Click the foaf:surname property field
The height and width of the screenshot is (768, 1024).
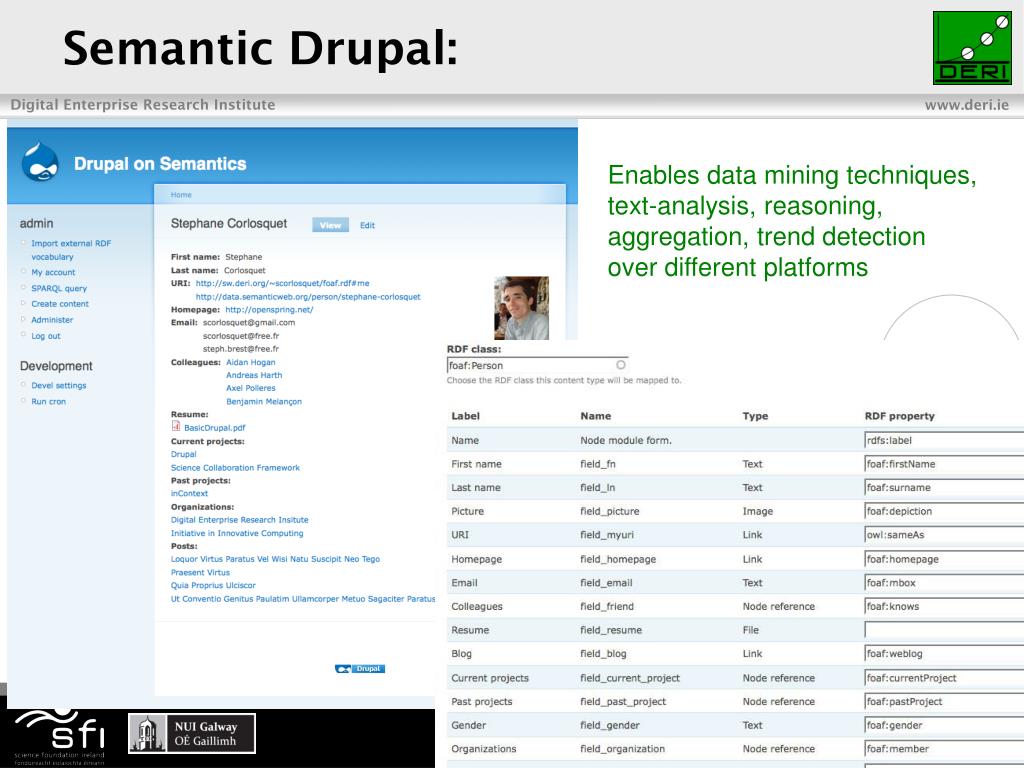944,487
